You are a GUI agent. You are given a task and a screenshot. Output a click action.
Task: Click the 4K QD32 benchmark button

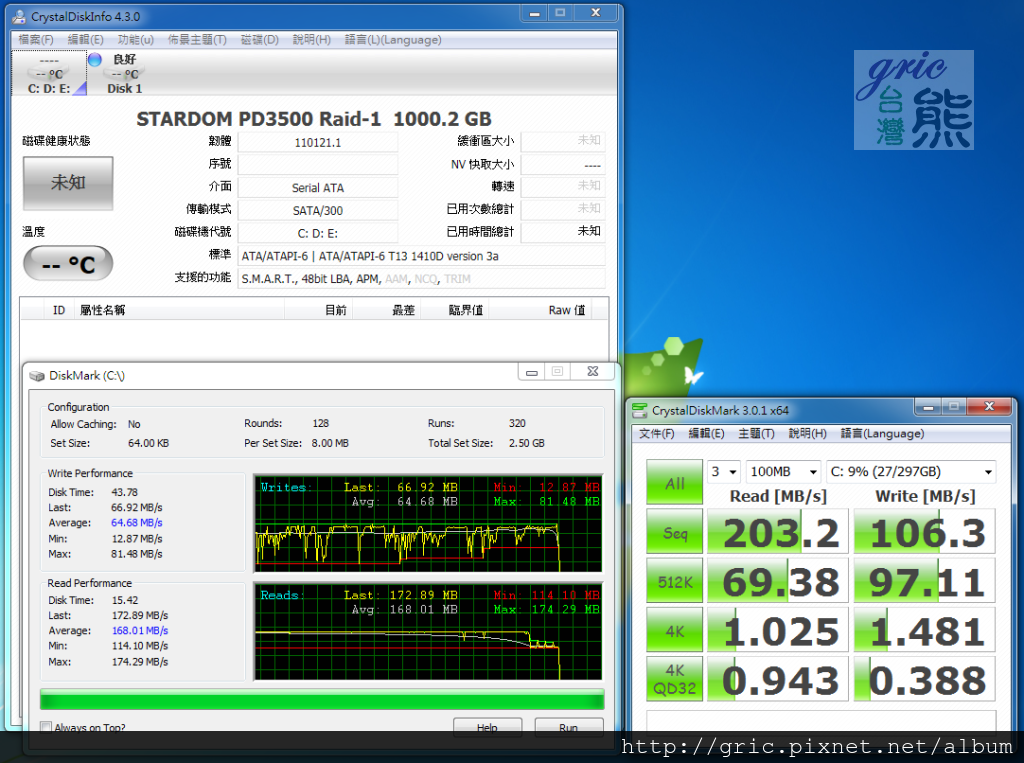coord(675,679)
